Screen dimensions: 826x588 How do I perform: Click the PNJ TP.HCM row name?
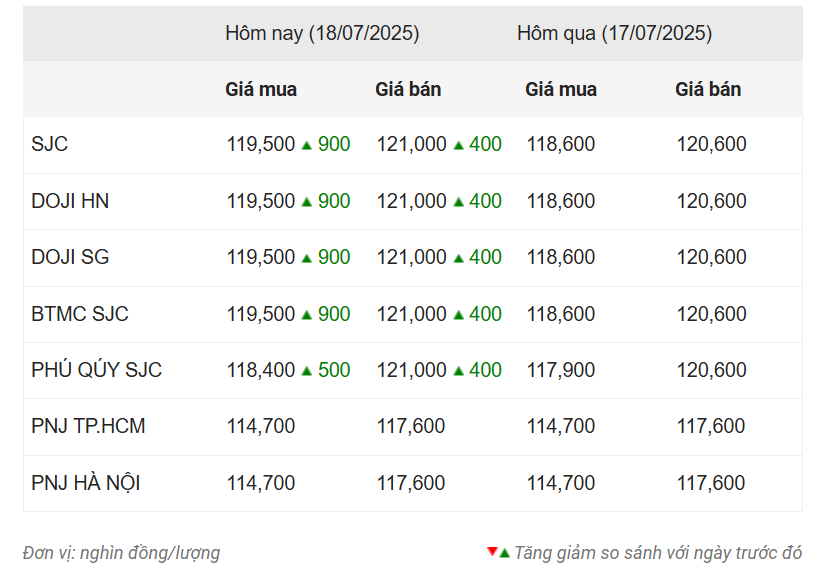[x=88, y=426]
